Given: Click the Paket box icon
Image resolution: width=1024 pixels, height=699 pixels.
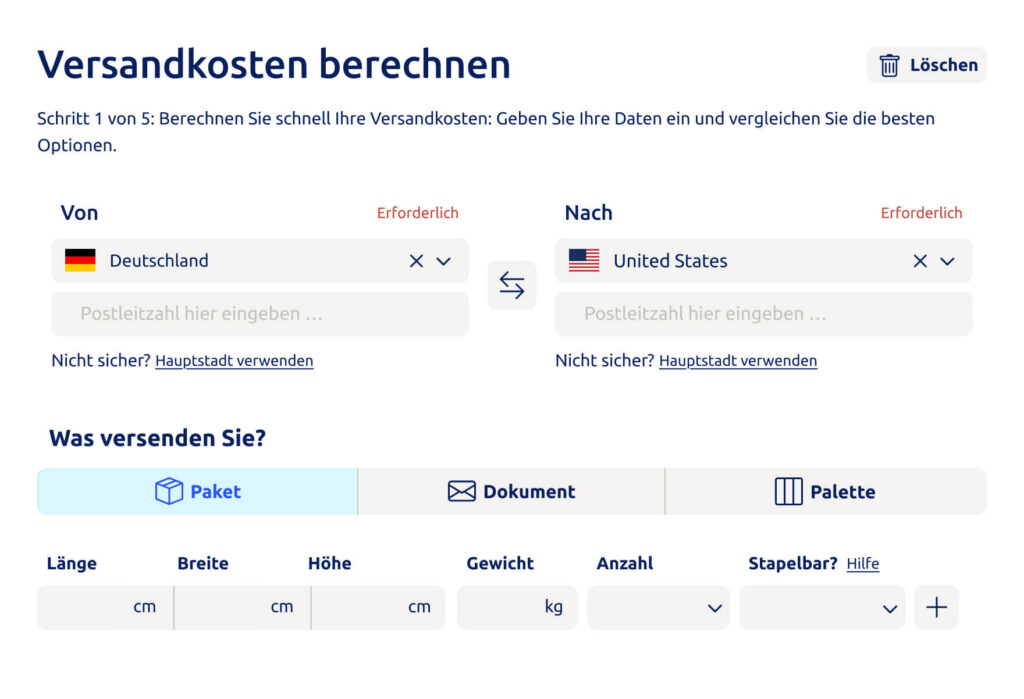Looking at the screenshot, I should pyautogui.click(x=168, y=491).
